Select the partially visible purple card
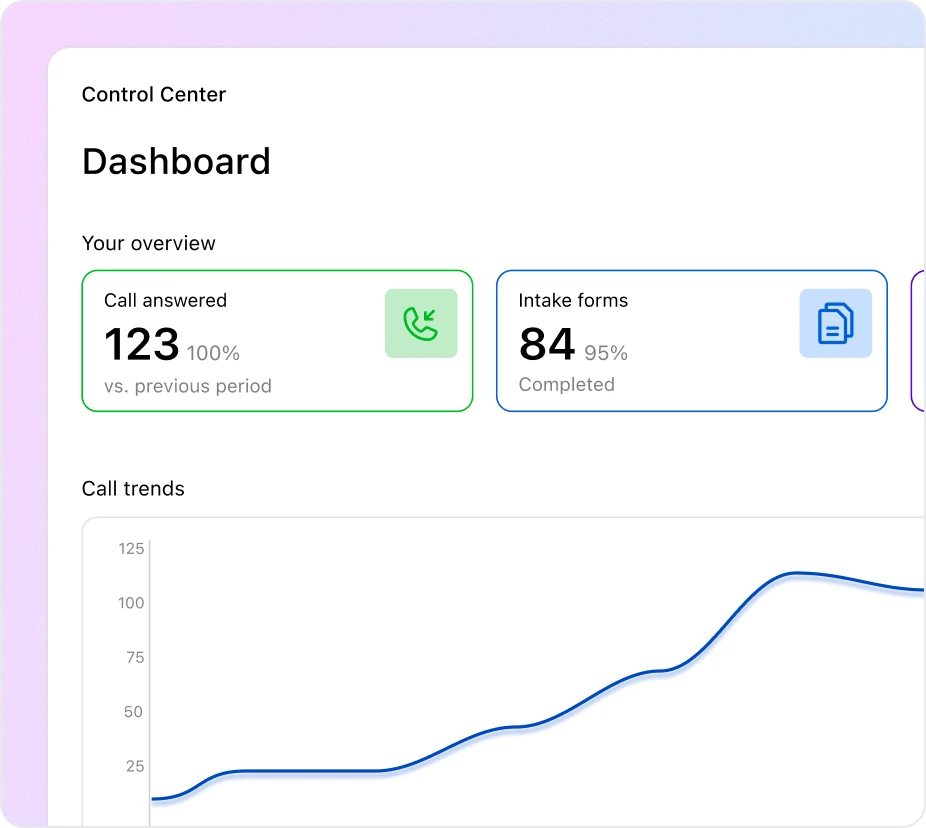This screenshot has height=828, width=926. [x=918, y=341]
